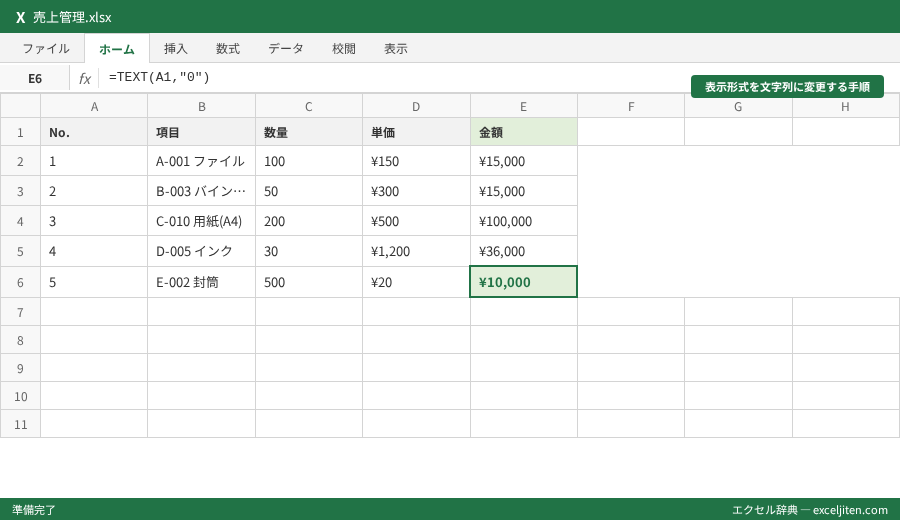The width and height of the screenshot is (900, 520).
Task: Select column G header
Action: (x=738, y=107)
